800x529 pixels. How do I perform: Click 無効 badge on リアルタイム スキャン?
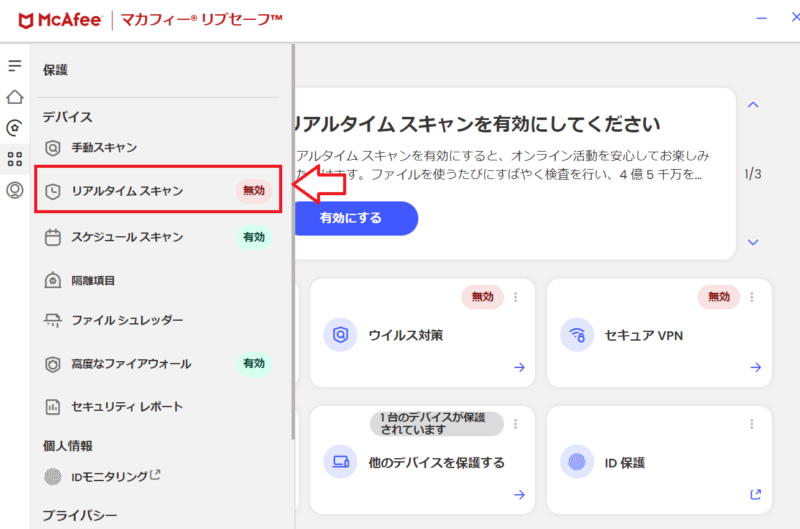tap(254, 191)
